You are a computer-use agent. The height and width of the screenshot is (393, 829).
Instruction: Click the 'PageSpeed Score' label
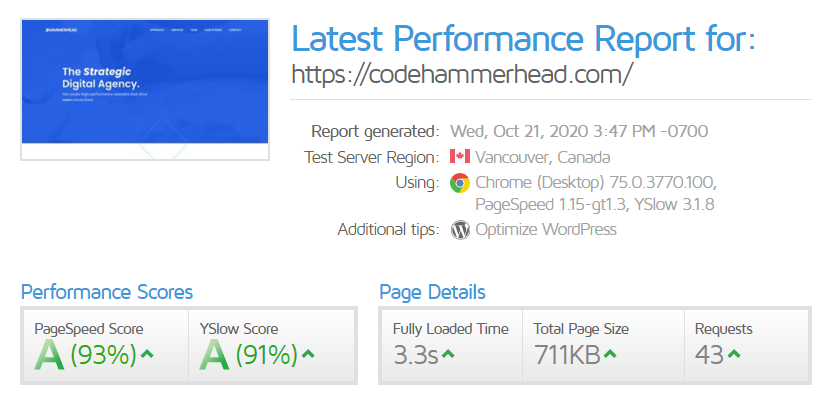pyautogui.click(x=89, y=329)
